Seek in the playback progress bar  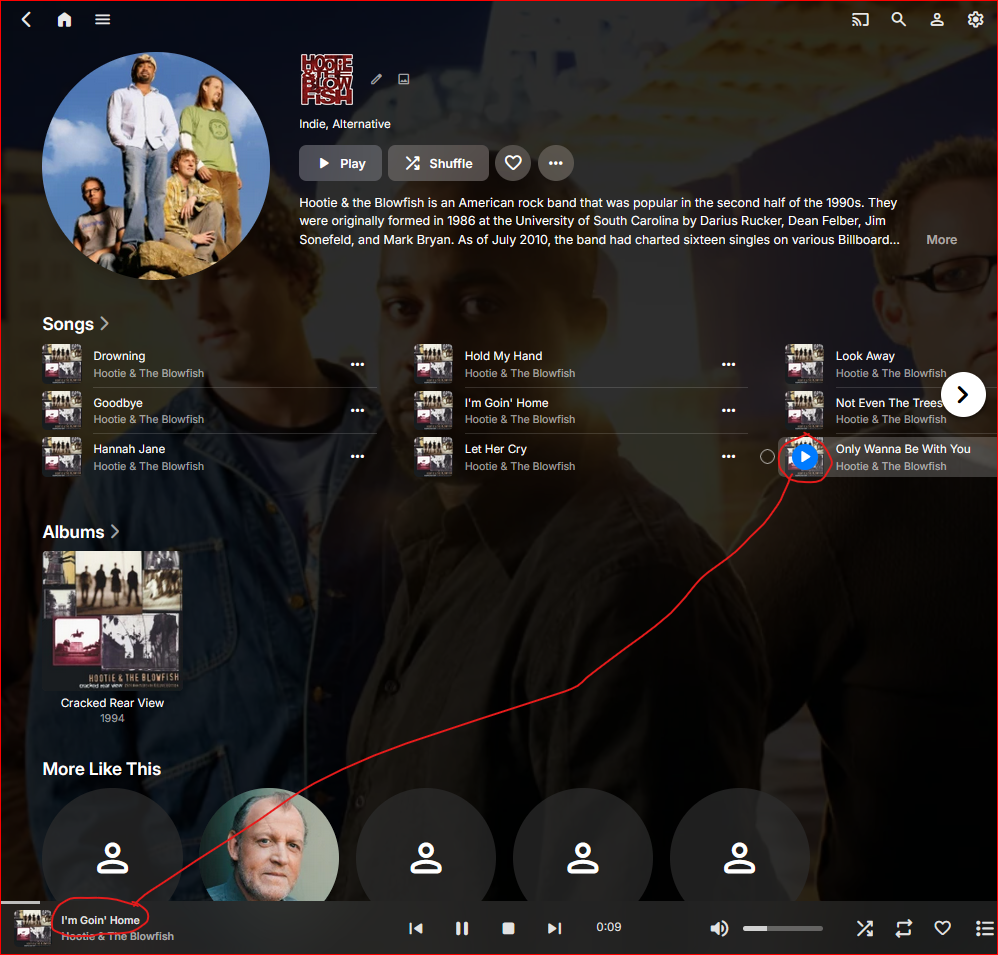pos(499,902)
